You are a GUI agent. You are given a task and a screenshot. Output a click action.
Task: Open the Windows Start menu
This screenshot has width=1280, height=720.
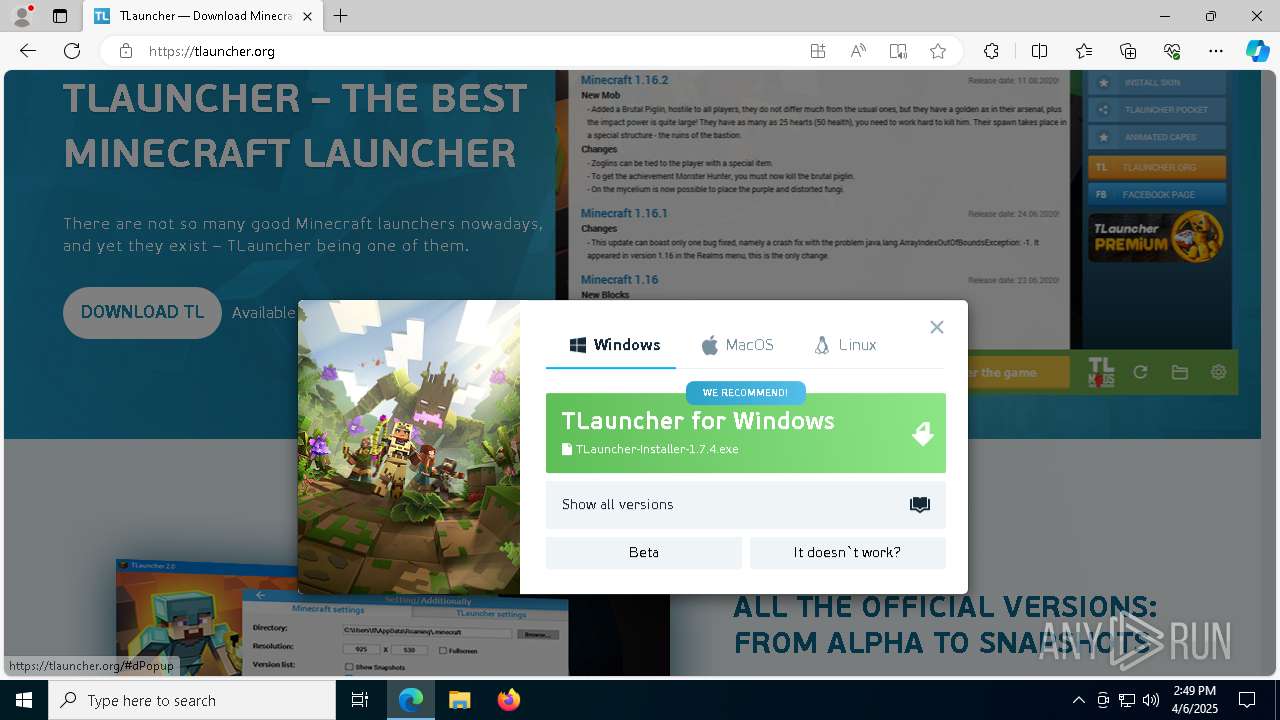24,700
